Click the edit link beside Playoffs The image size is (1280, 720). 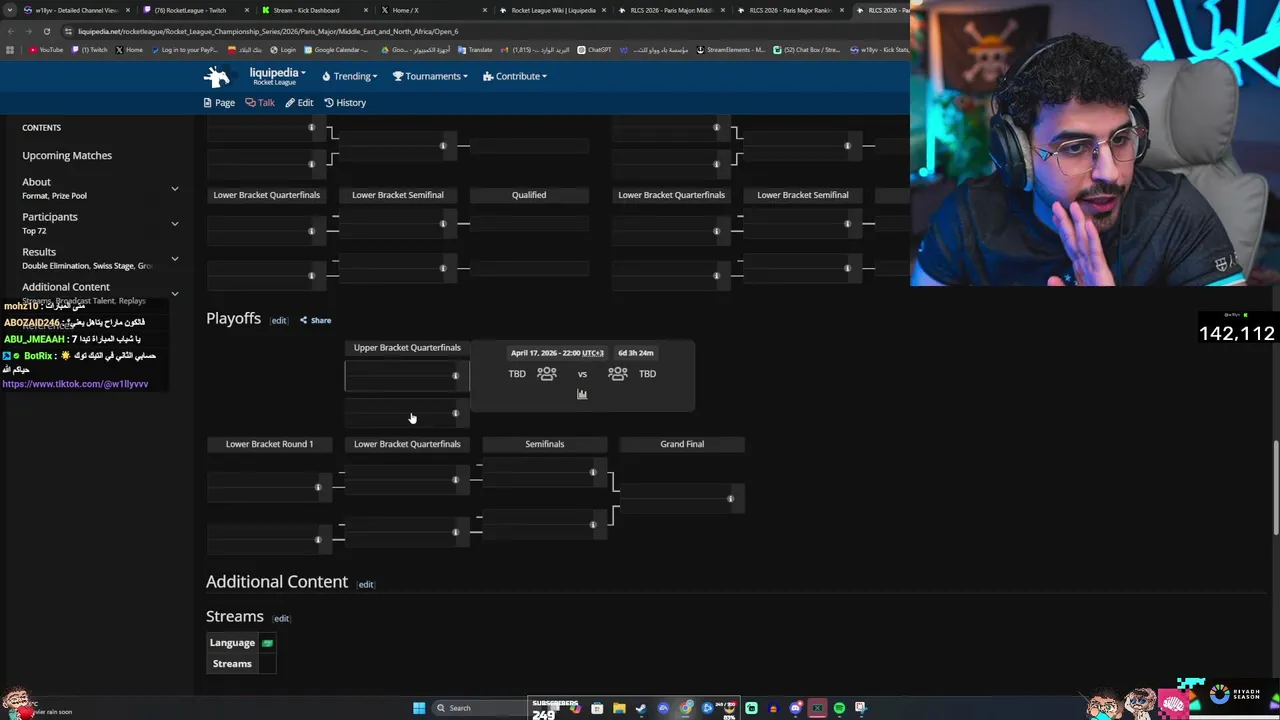(x=279, y=320)
